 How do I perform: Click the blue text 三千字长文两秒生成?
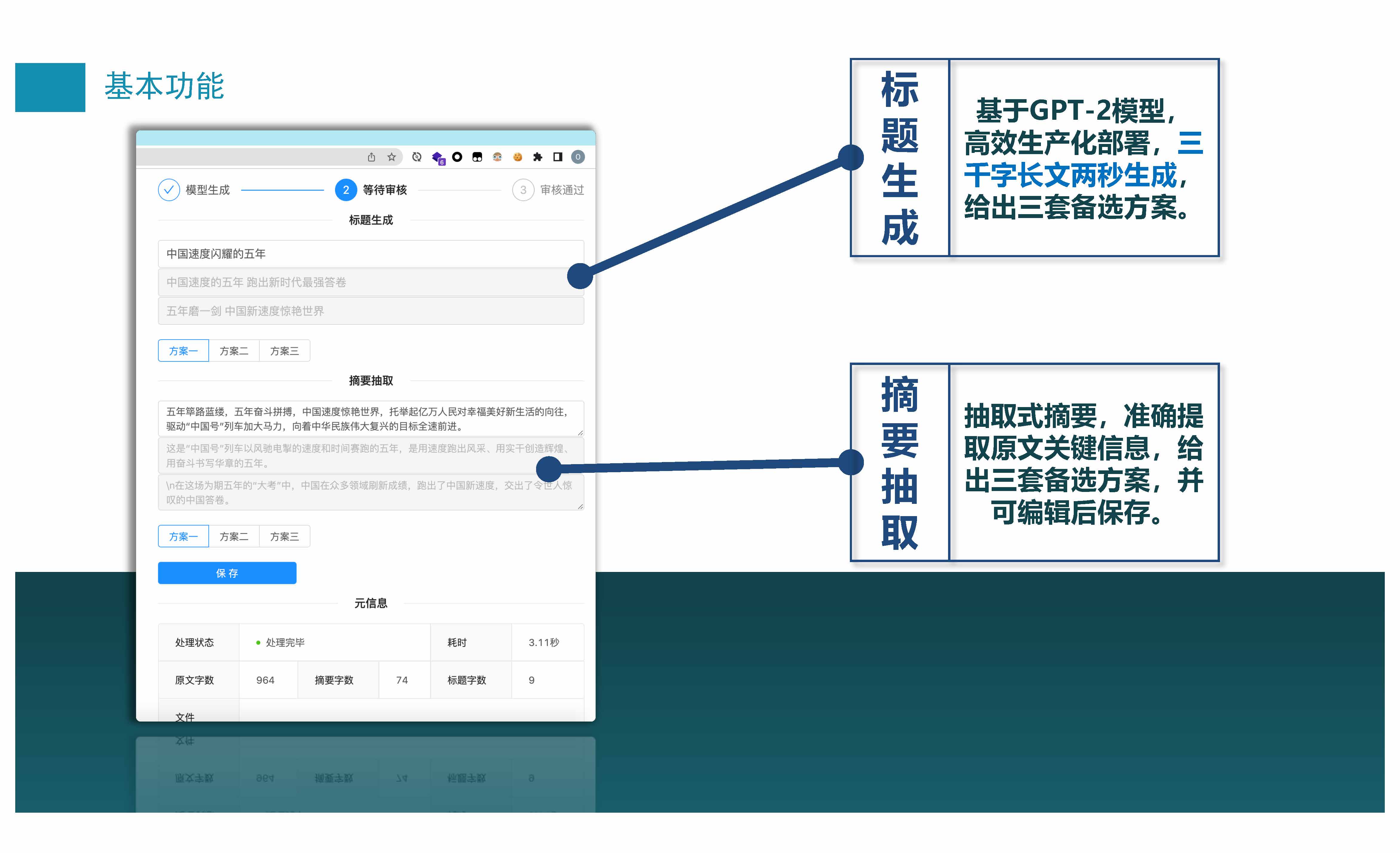coord(1084,159)
